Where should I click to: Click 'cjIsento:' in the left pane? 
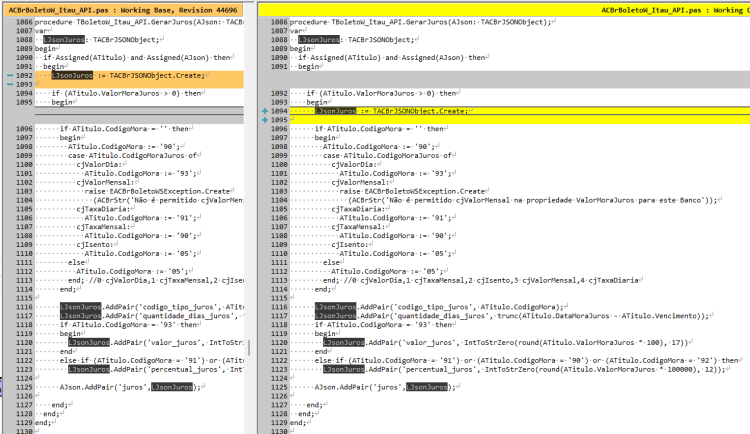pos(95,245)
